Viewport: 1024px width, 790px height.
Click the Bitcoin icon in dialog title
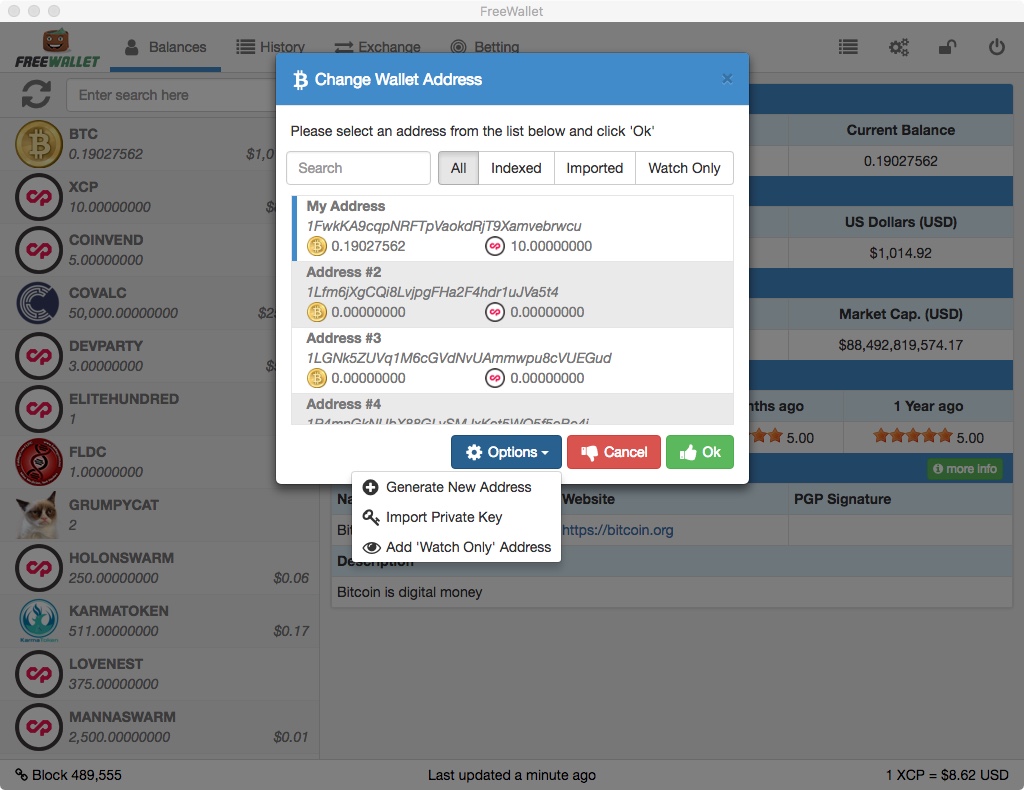300,80
